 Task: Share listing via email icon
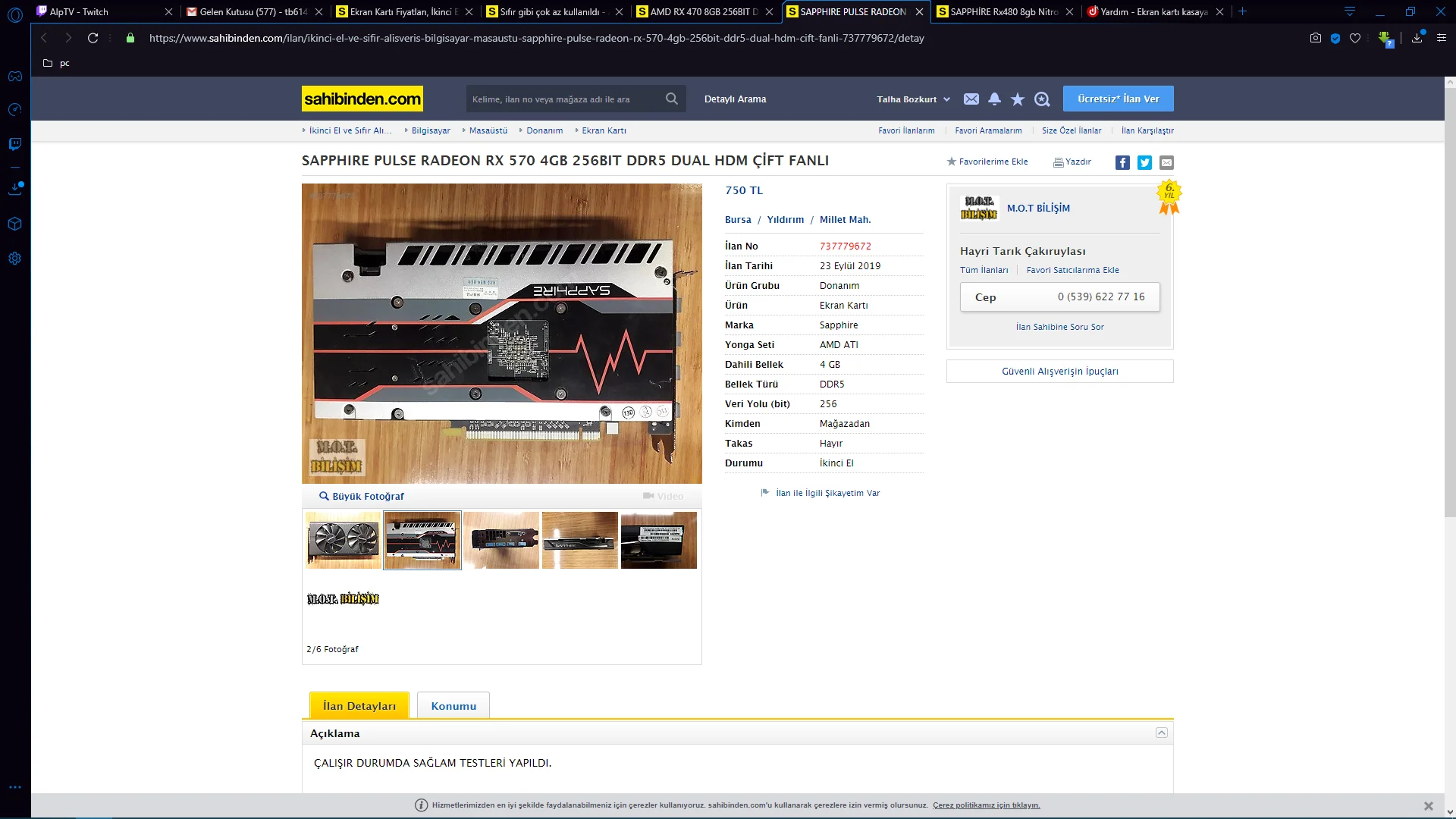point(1166,162)
